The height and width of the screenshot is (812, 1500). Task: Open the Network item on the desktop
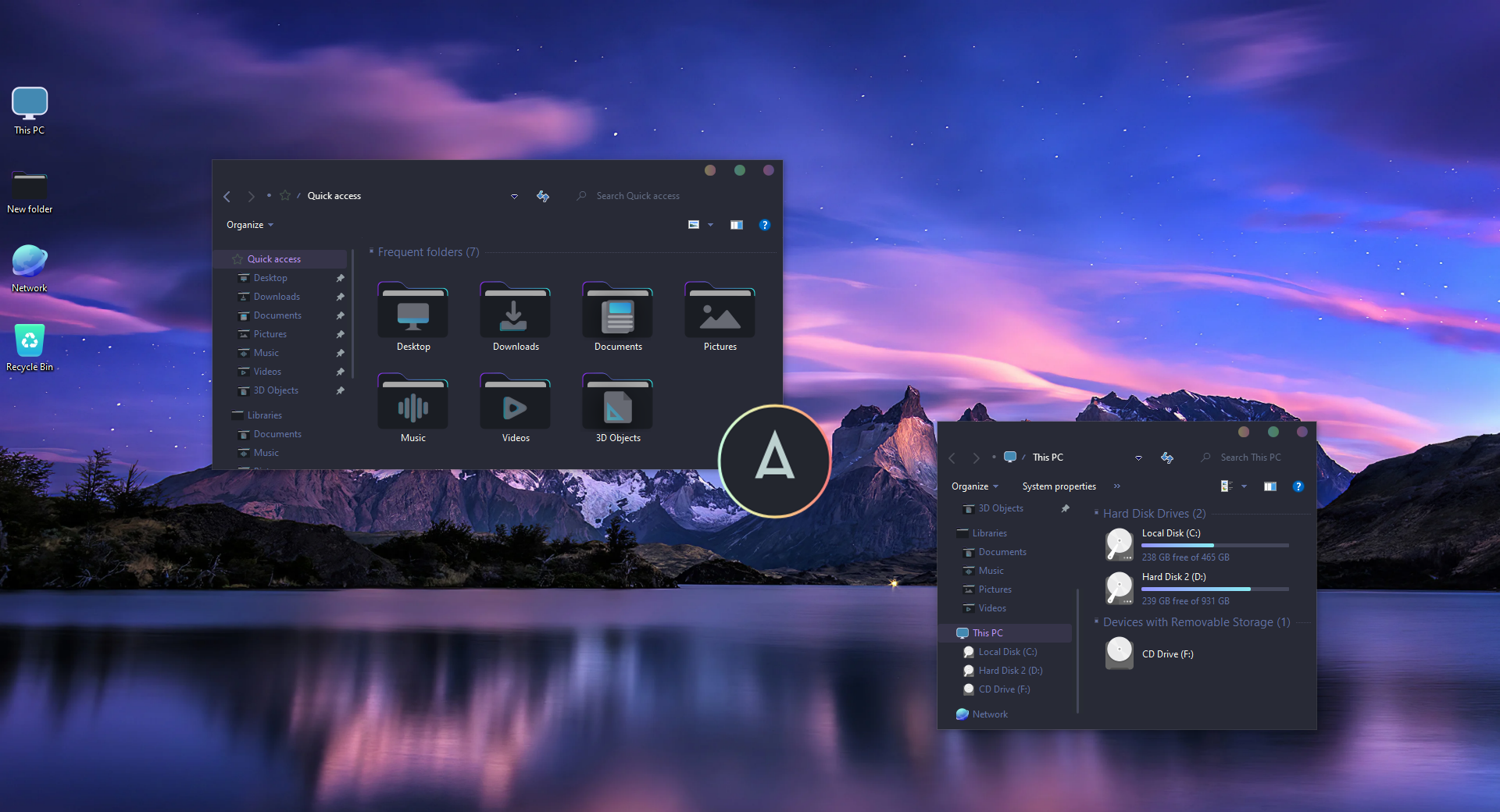tap(29, 265)
